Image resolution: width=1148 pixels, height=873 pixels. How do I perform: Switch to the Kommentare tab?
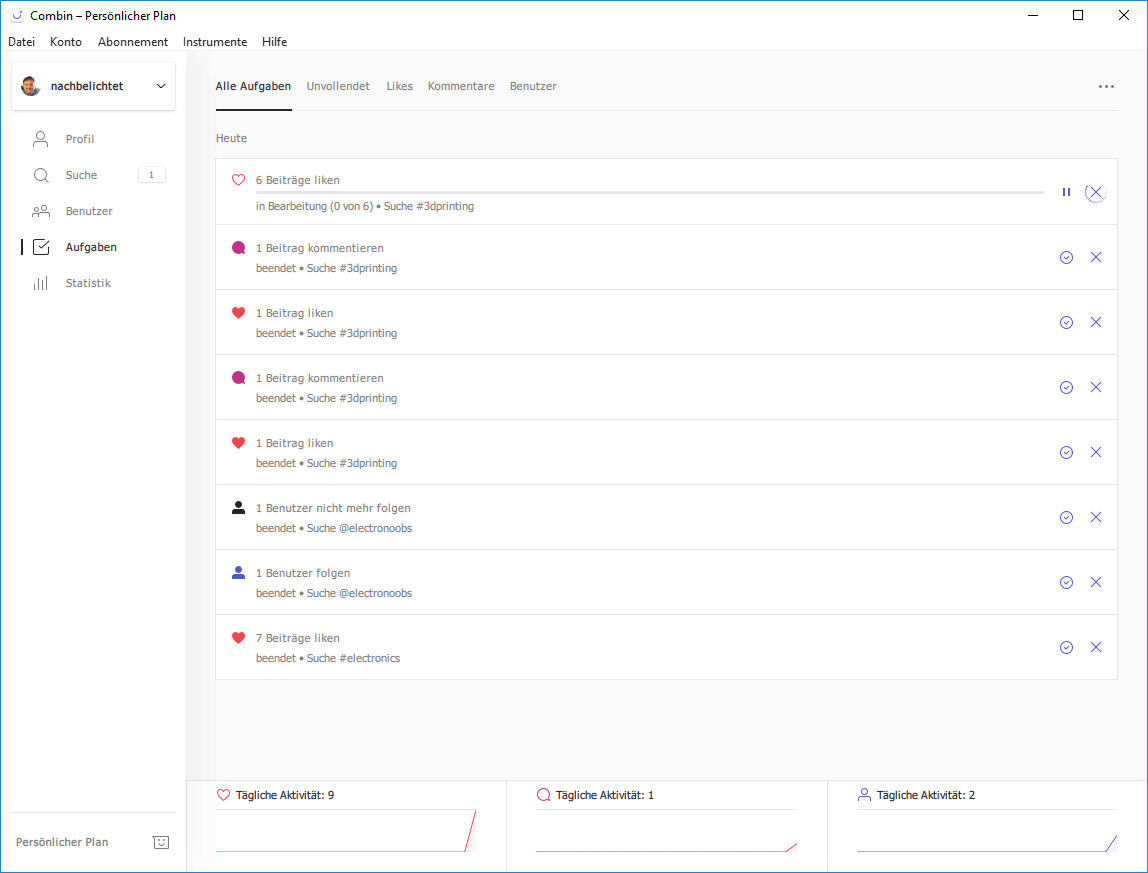click(x=461, y=86)
